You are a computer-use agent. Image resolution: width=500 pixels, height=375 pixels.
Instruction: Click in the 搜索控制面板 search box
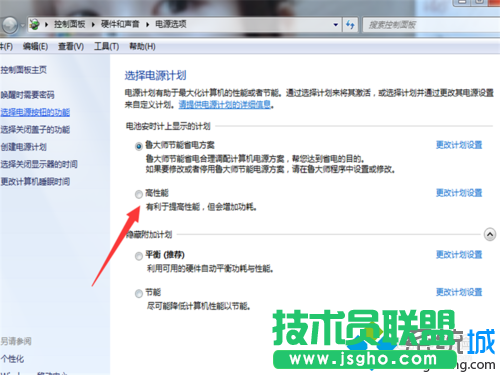(431, 25)
